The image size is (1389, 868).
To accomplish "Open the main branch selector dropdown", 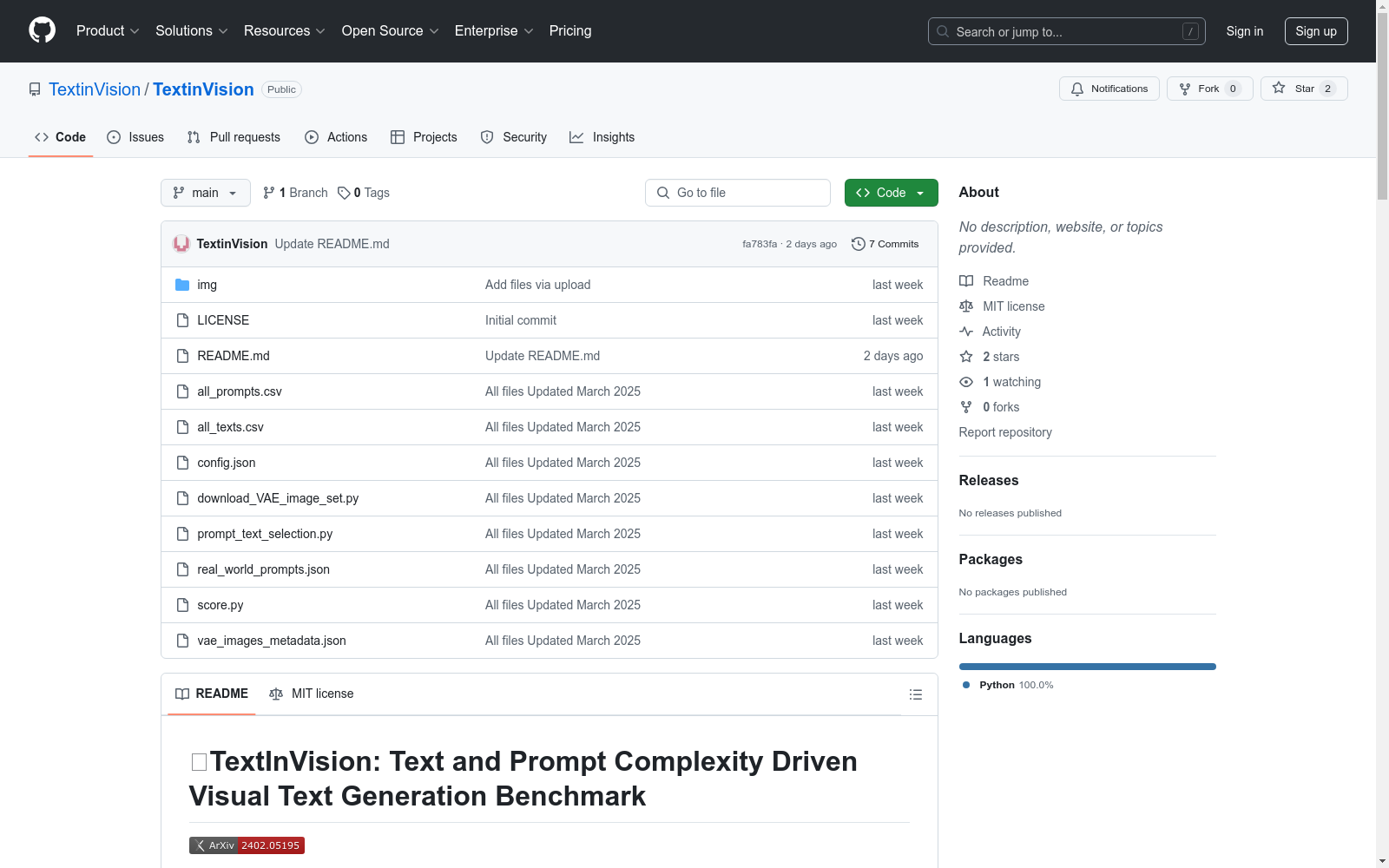I will tap(206, 193).
